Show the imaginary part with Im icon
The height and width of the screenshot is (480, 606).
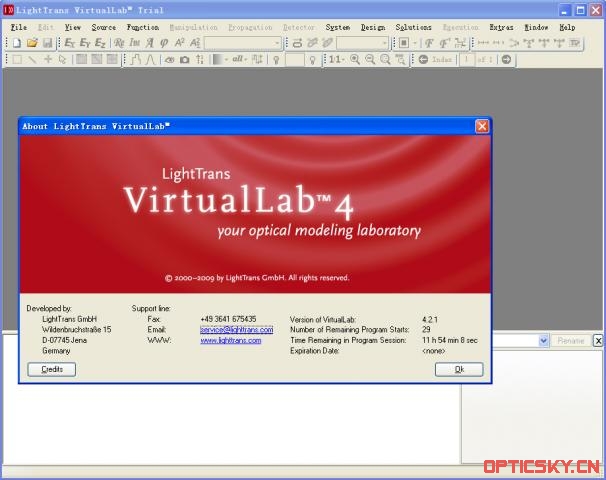(134, 43)
